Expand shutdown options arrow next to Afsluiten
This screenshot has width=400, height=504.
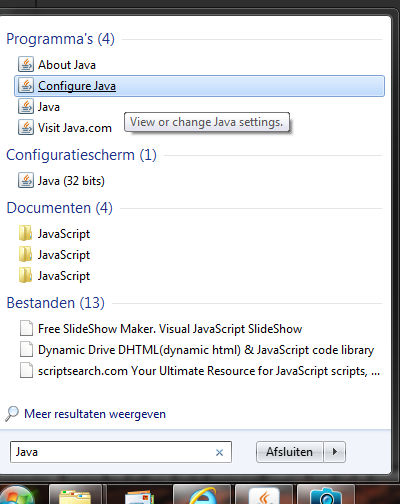click(x=335, y=452)
